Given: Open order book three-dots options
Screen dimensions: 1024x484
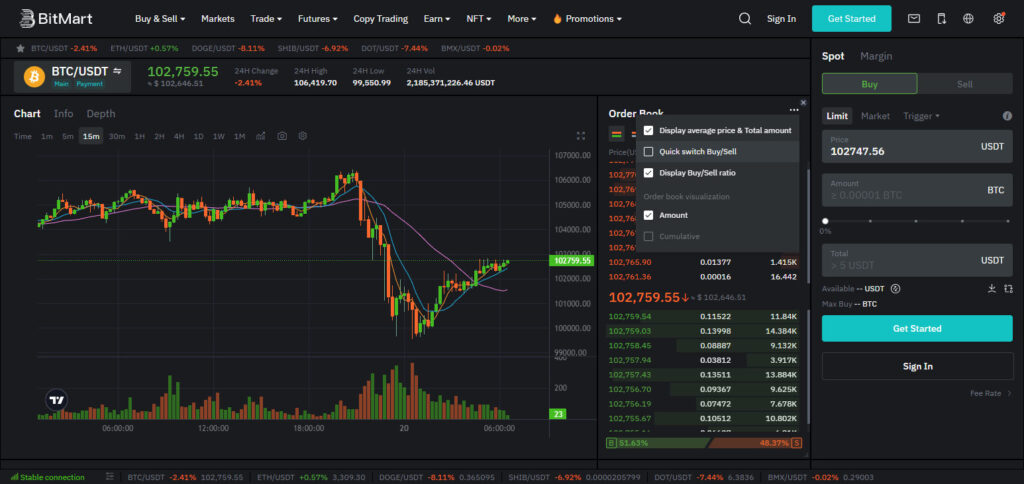Looking at the screenshot, I should (x=794, y=111).
